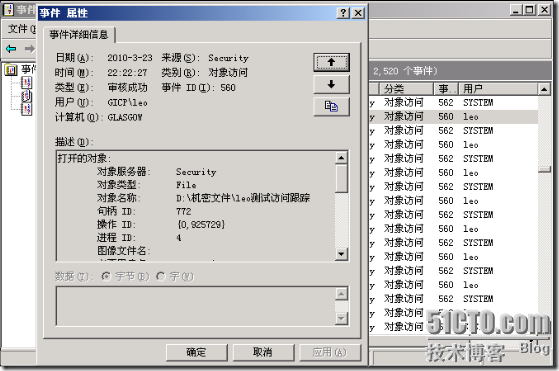Viewport: 559px width, 371px height.
Task: Dismiss dialog with 取消 button
Action: [x=263, y=352]
